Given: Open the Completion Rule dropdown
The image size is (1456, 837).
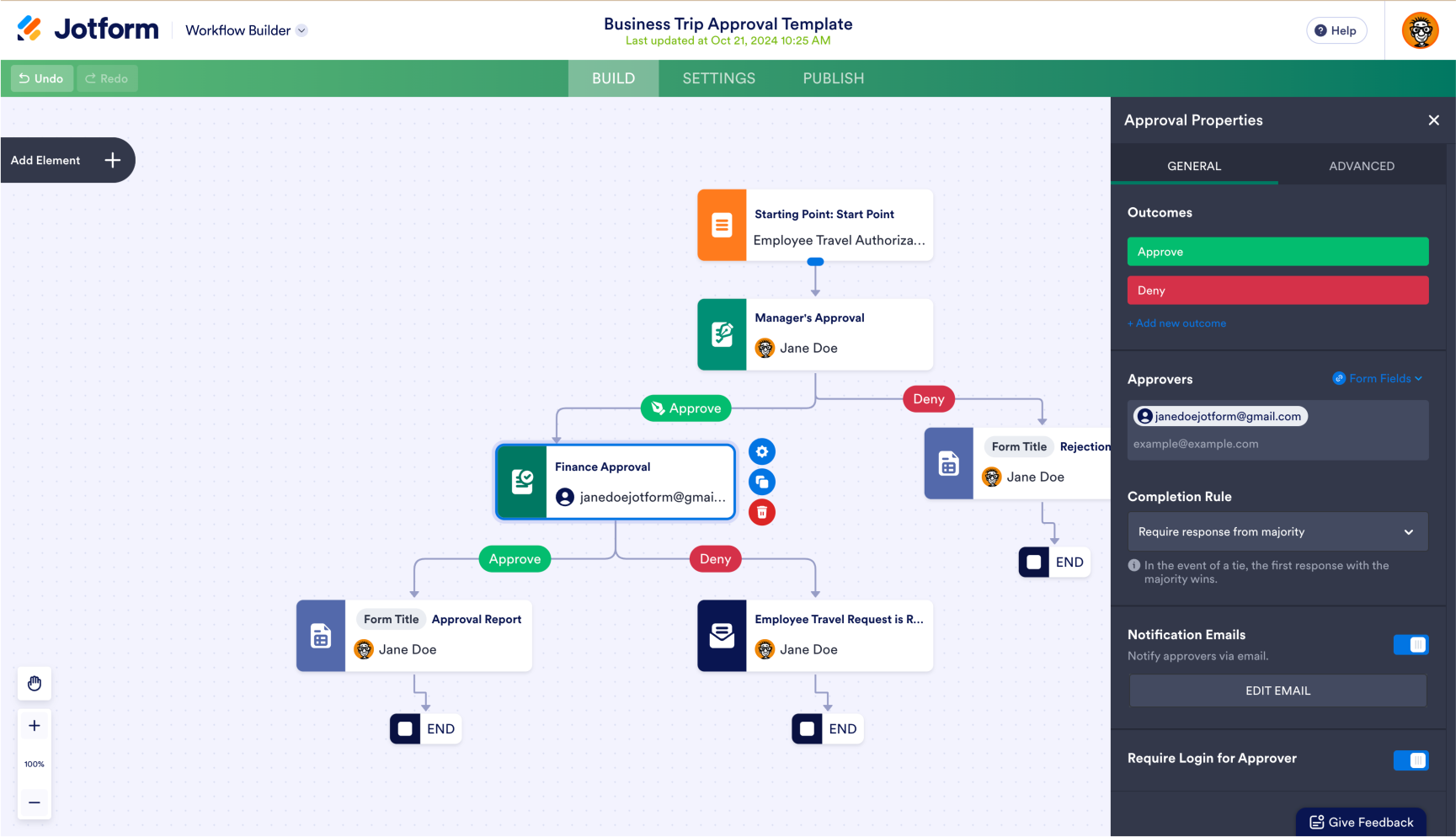Looking at the screenshot, I should pyautogui.click(x=1277, y=532).
